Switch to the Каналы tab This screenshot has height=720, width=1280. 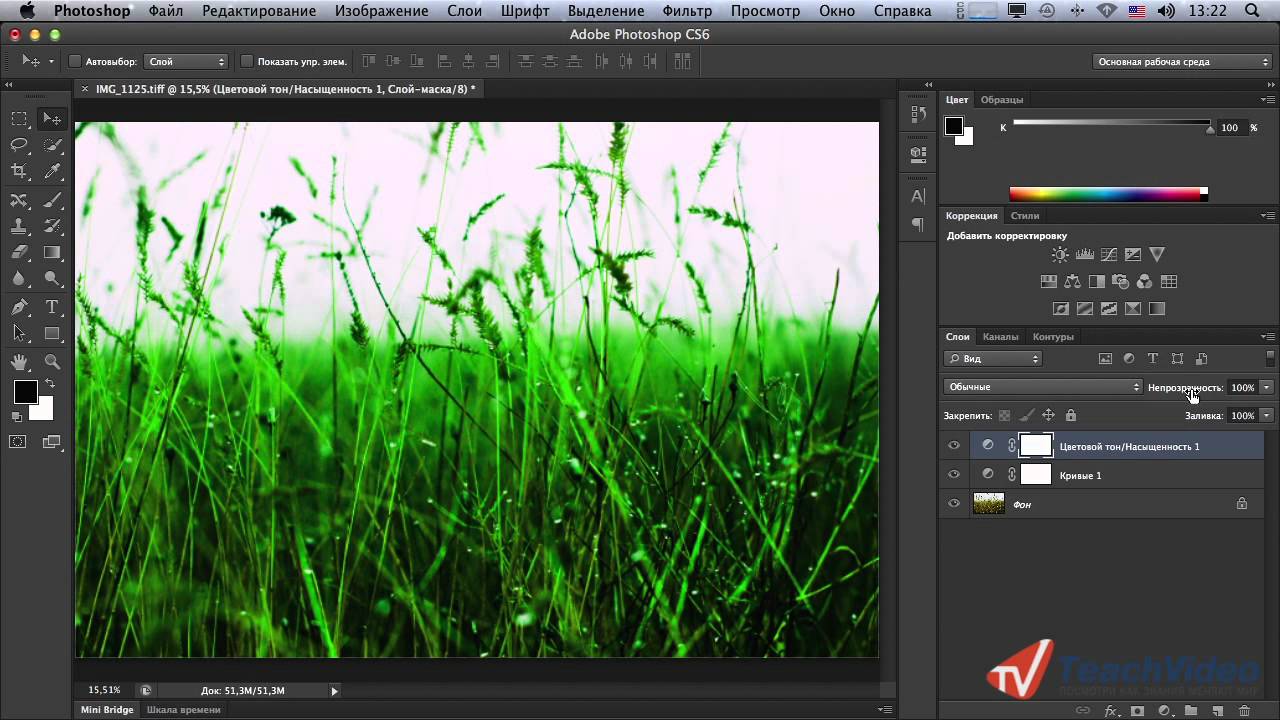click(x=1000, y=337)
